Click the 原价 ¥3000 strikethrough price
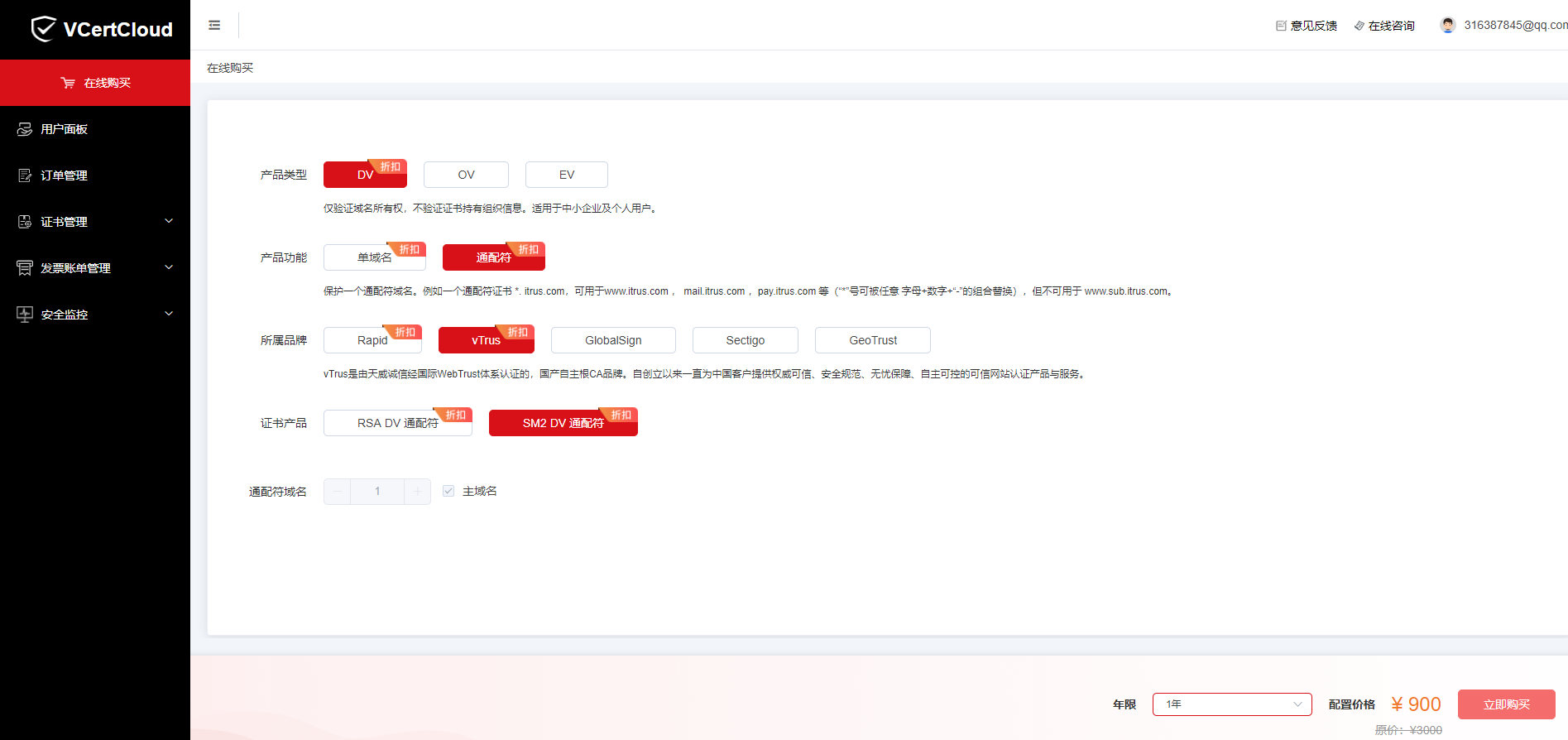The width and height of the screenshot is (1568, 740). 1408,730
